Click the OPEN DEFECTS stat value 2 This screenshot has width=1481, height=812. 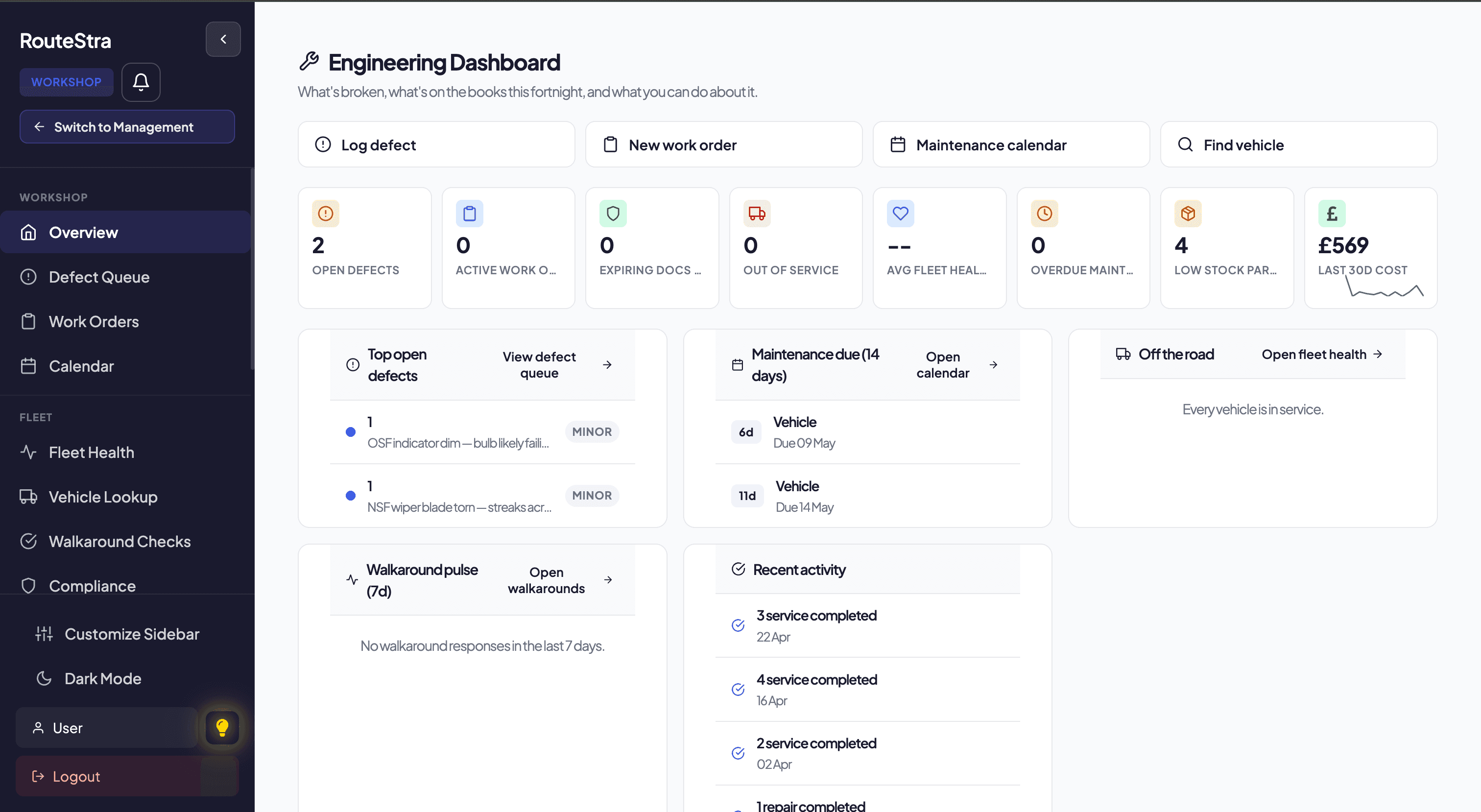coord(318,245)
